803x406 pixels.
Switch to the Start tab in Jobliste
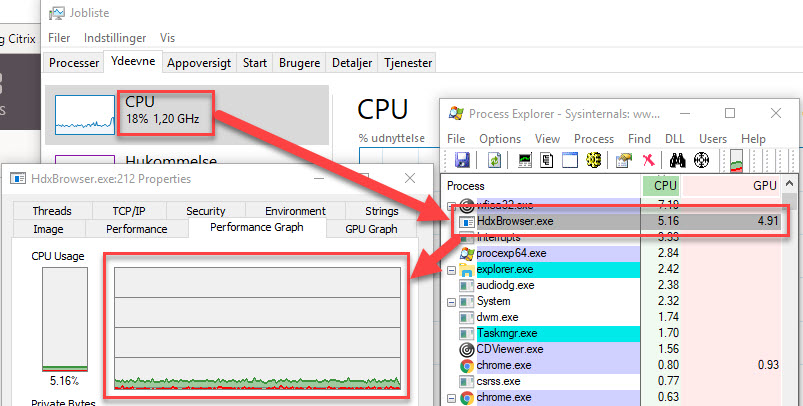click(x=255, y=63)
